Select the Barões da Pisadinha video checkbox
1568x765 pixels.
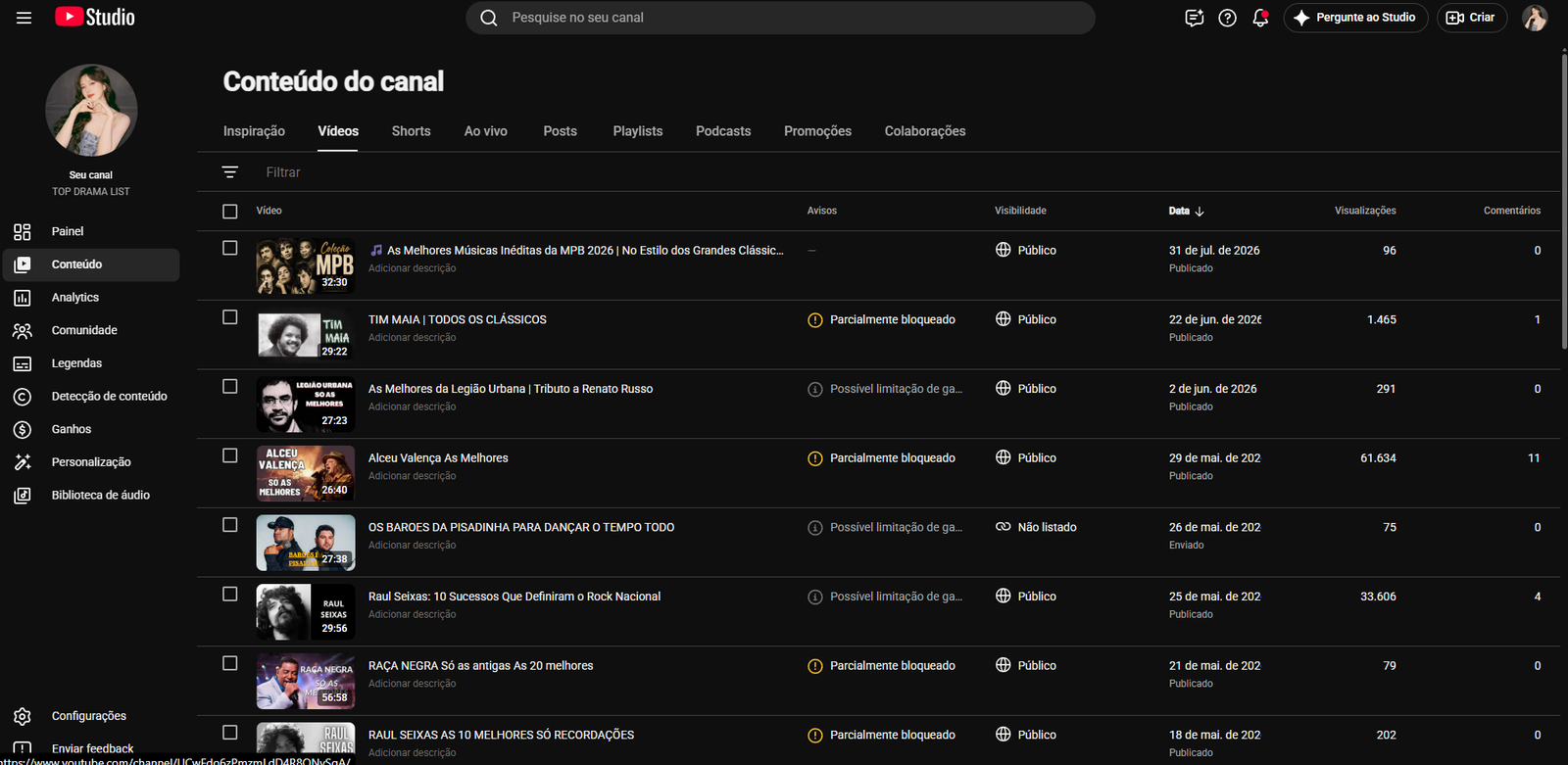[230, 525]
